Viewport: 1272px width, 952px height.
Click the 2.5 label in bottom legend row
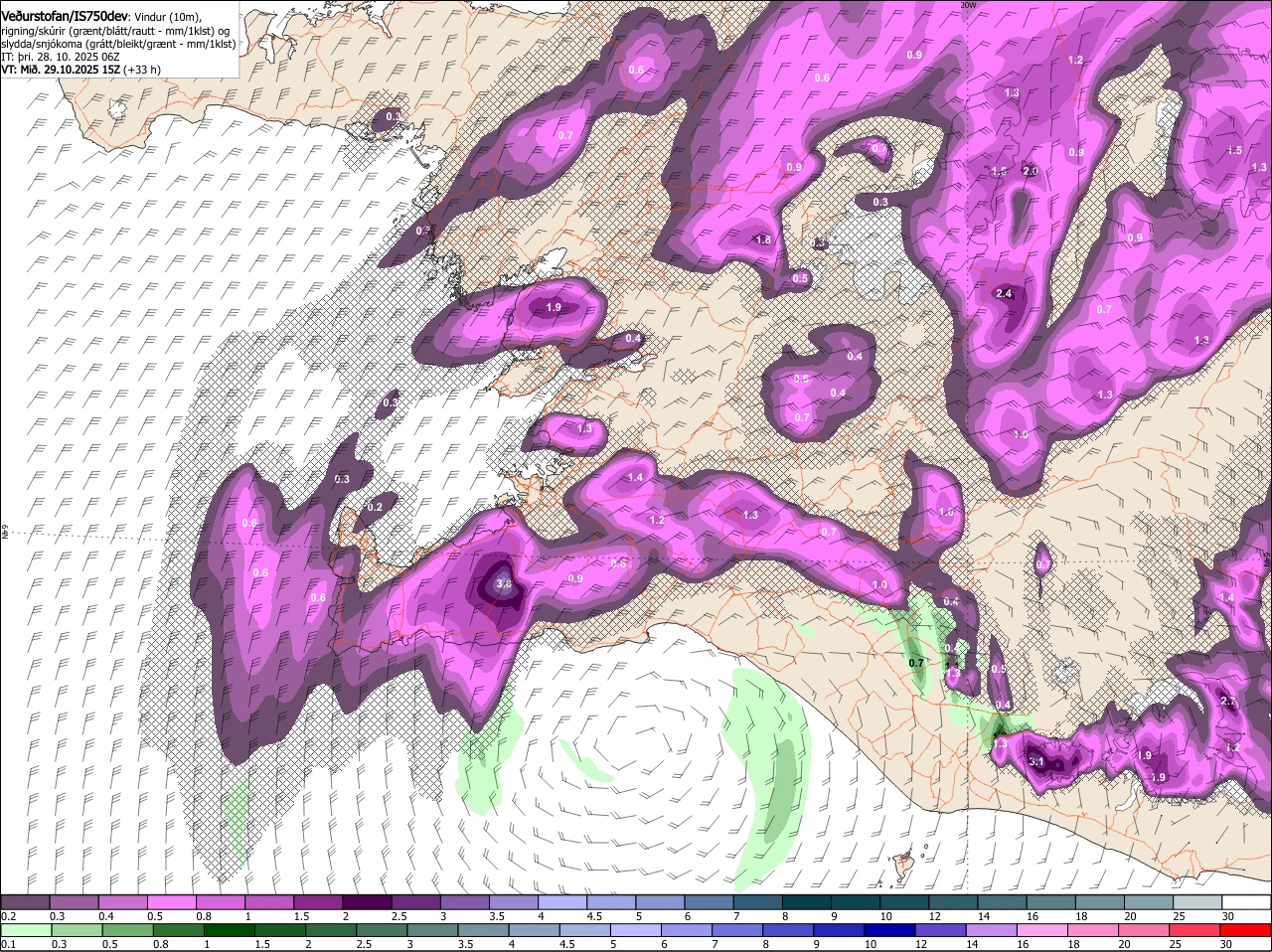click(x=364, y=944)
